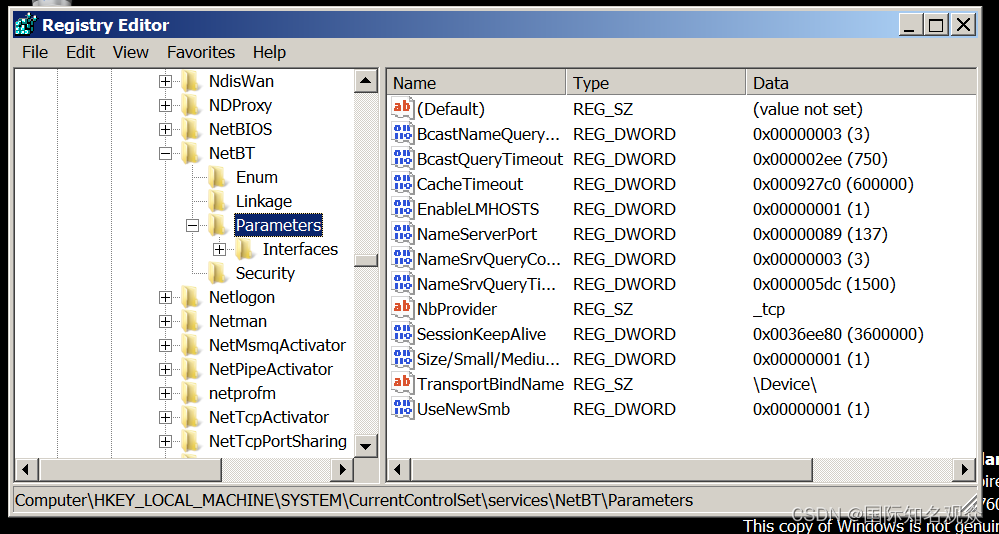999x534 pixels.
Task: Click the Parameters folder icon
Action: (218, 225)
